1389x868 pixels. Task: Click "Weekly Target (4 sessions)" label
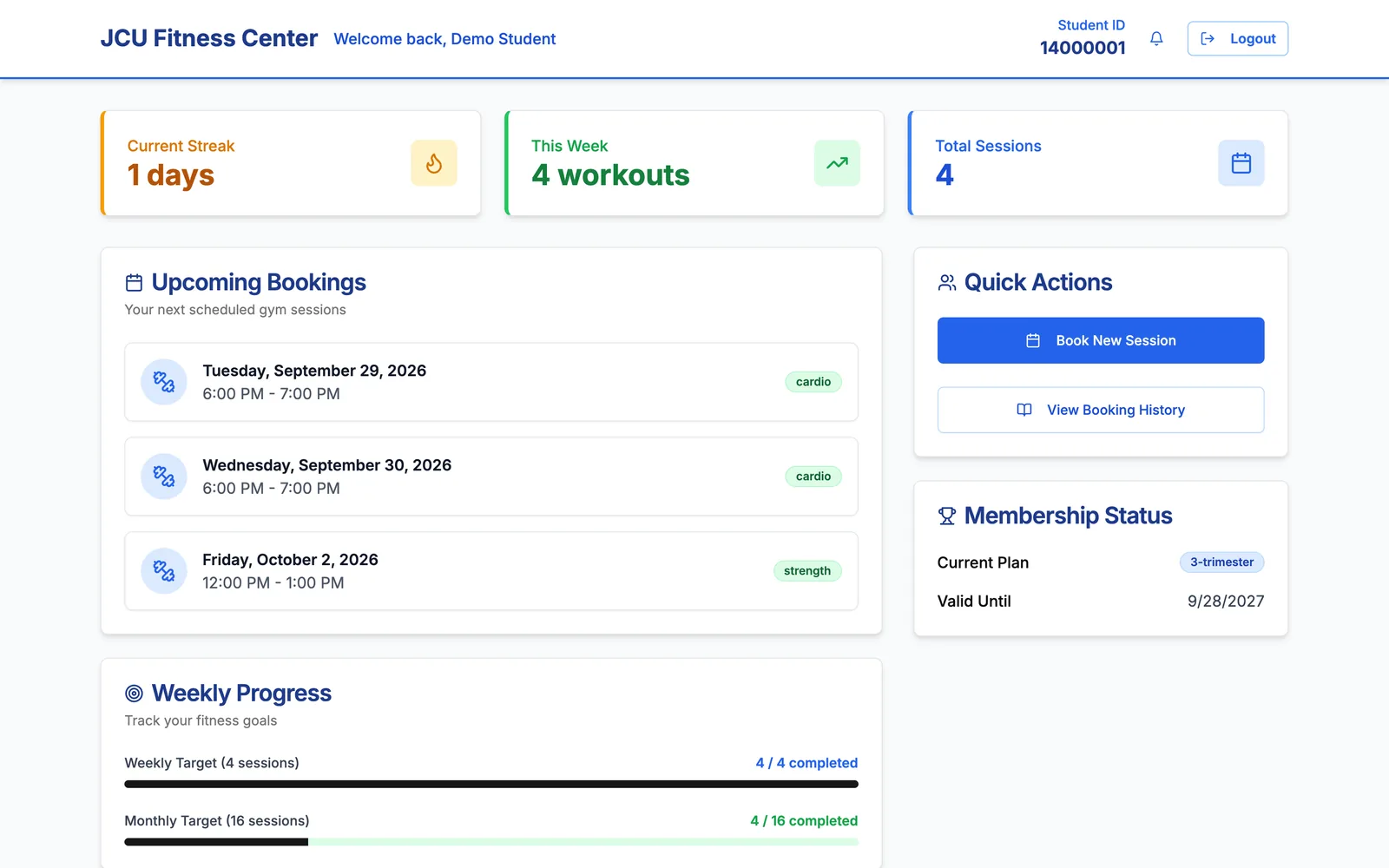click(x=212, y=763)
